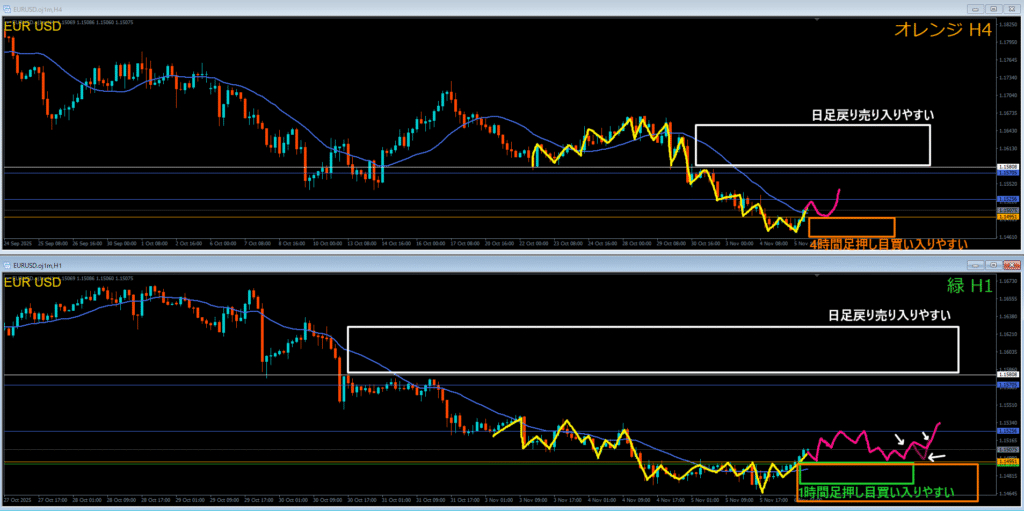
Task: Click the EURUSD H1 window title icon
Action: pos(6,265)
